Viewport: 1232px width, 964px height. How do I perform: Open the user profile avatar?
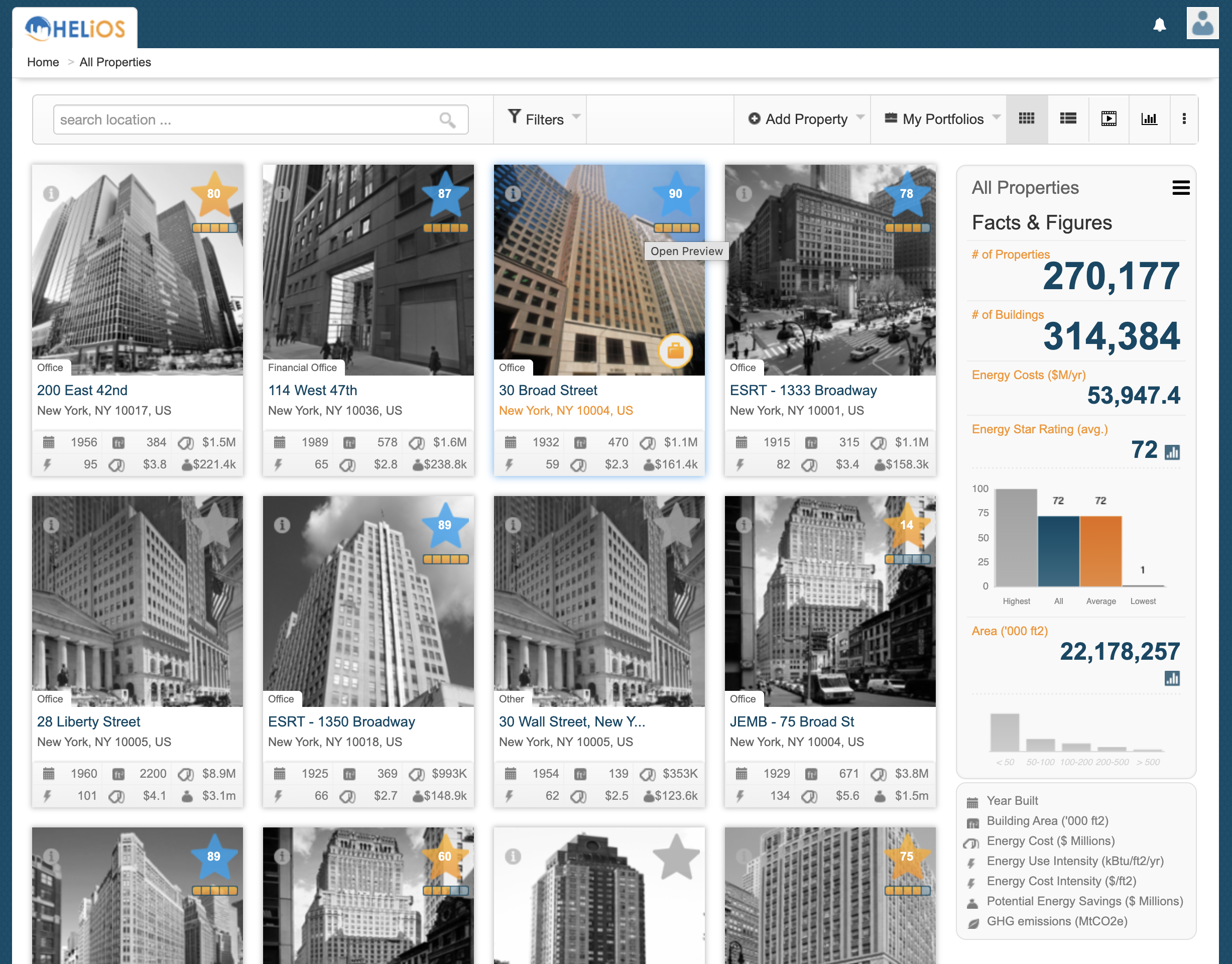[x=1202, y=23]
